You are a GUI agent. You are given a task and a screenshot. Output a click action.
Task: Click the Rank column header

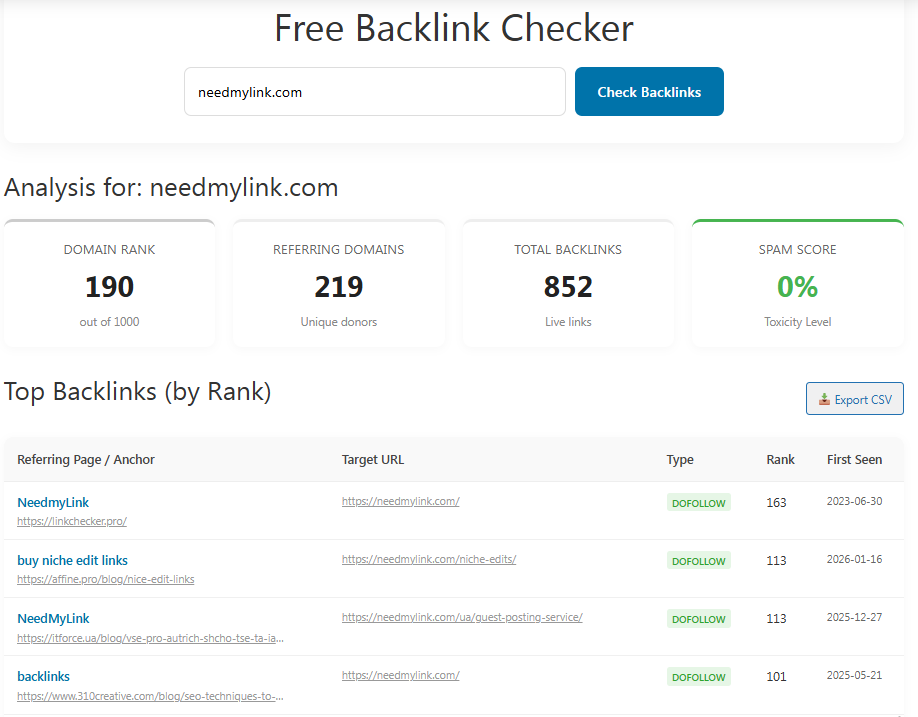pyautogui.click(x=780, y=460)
